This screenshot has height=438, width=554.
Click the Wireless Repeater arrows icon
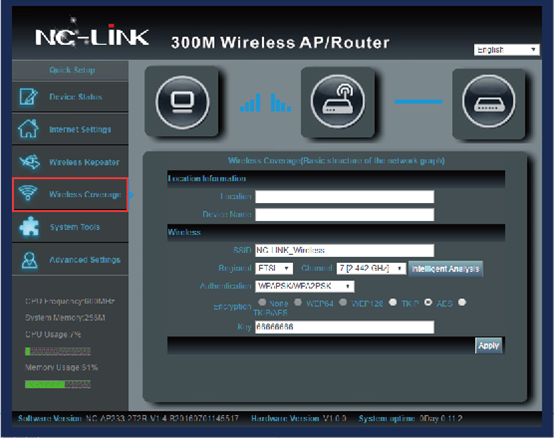coord(30,162)
